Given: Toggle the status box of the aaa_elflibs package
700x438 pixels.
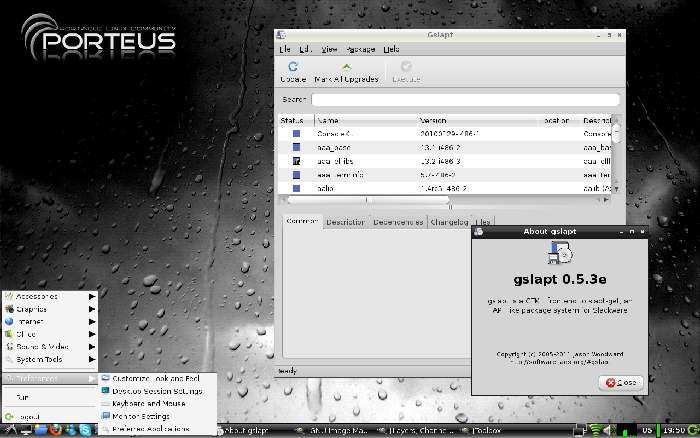Looking at the screenshot, I should pos(297,161).
